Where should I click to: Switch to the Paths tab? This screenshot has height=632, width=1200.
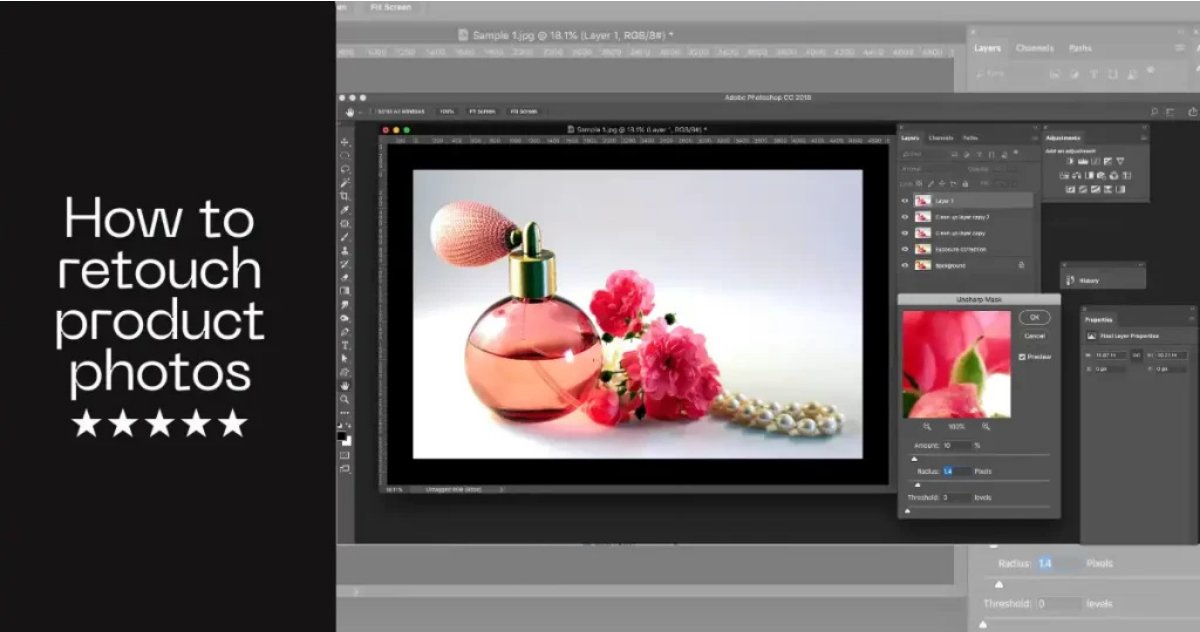click(970, 138)
